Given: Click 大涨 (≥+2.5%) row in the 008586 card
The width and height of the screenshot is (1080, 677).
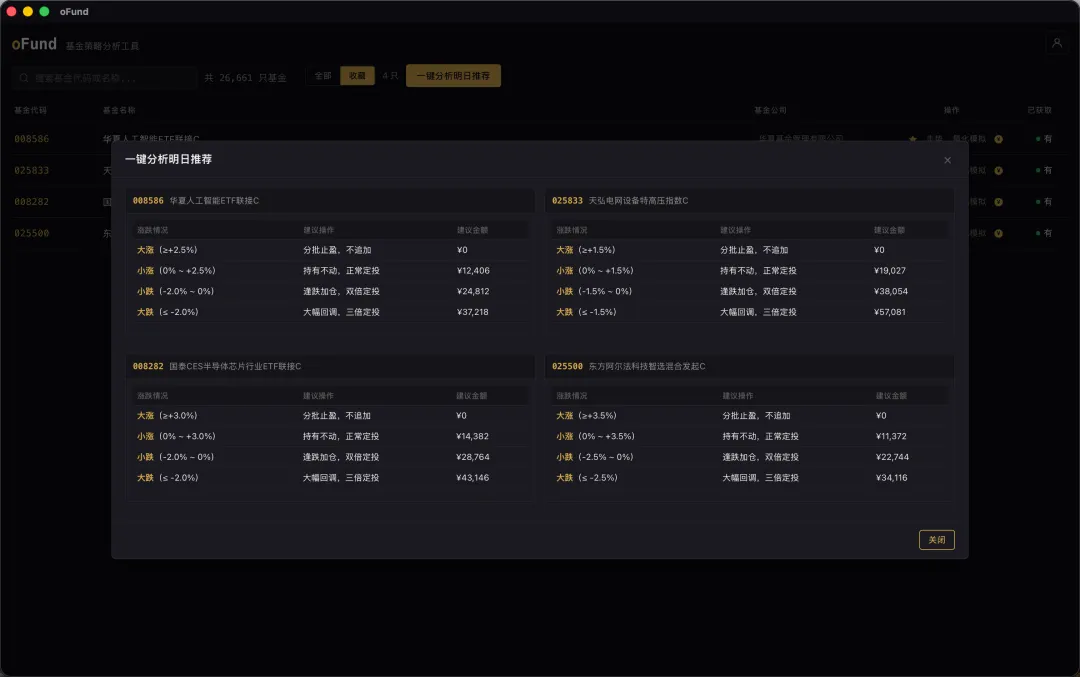Looking at the screenshot, I should tap(330, 250).
